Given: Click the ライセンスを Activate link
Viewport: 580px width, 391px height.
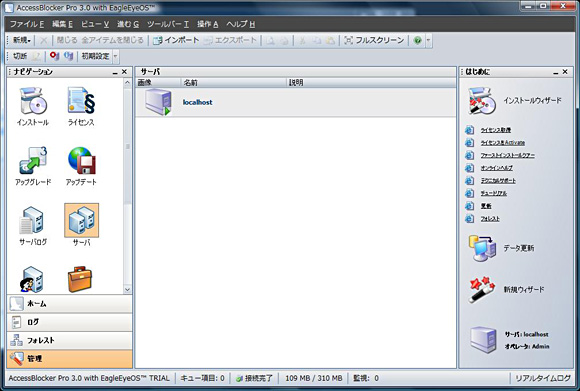Looking at the screenshot, I should 503,143.
